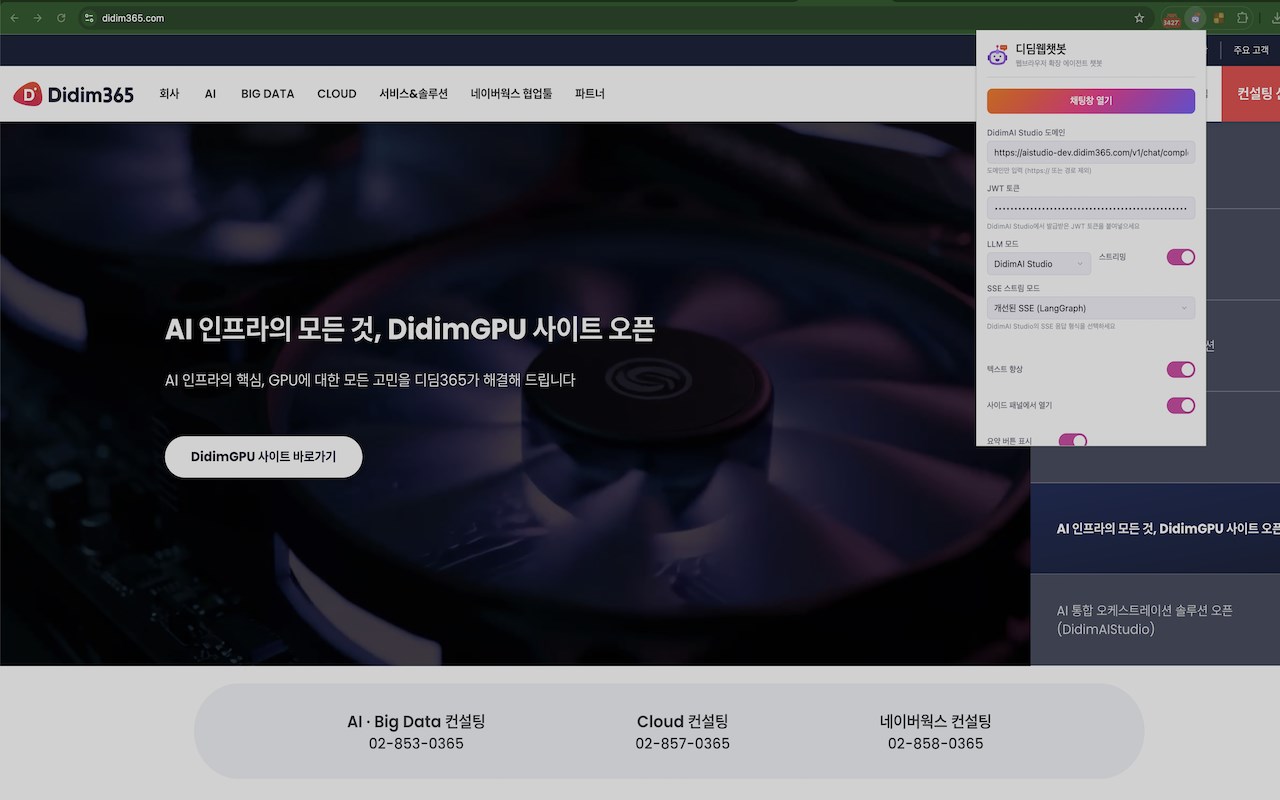Open the extension showing the 3427 badge
This screenshot has width=1280, height=800.
click(x=1171, y=18)
